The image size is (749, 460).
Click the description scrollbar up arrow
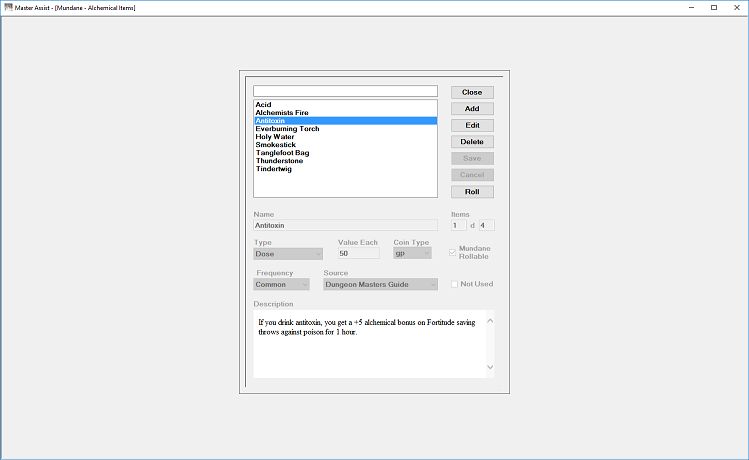click(490, 321)
